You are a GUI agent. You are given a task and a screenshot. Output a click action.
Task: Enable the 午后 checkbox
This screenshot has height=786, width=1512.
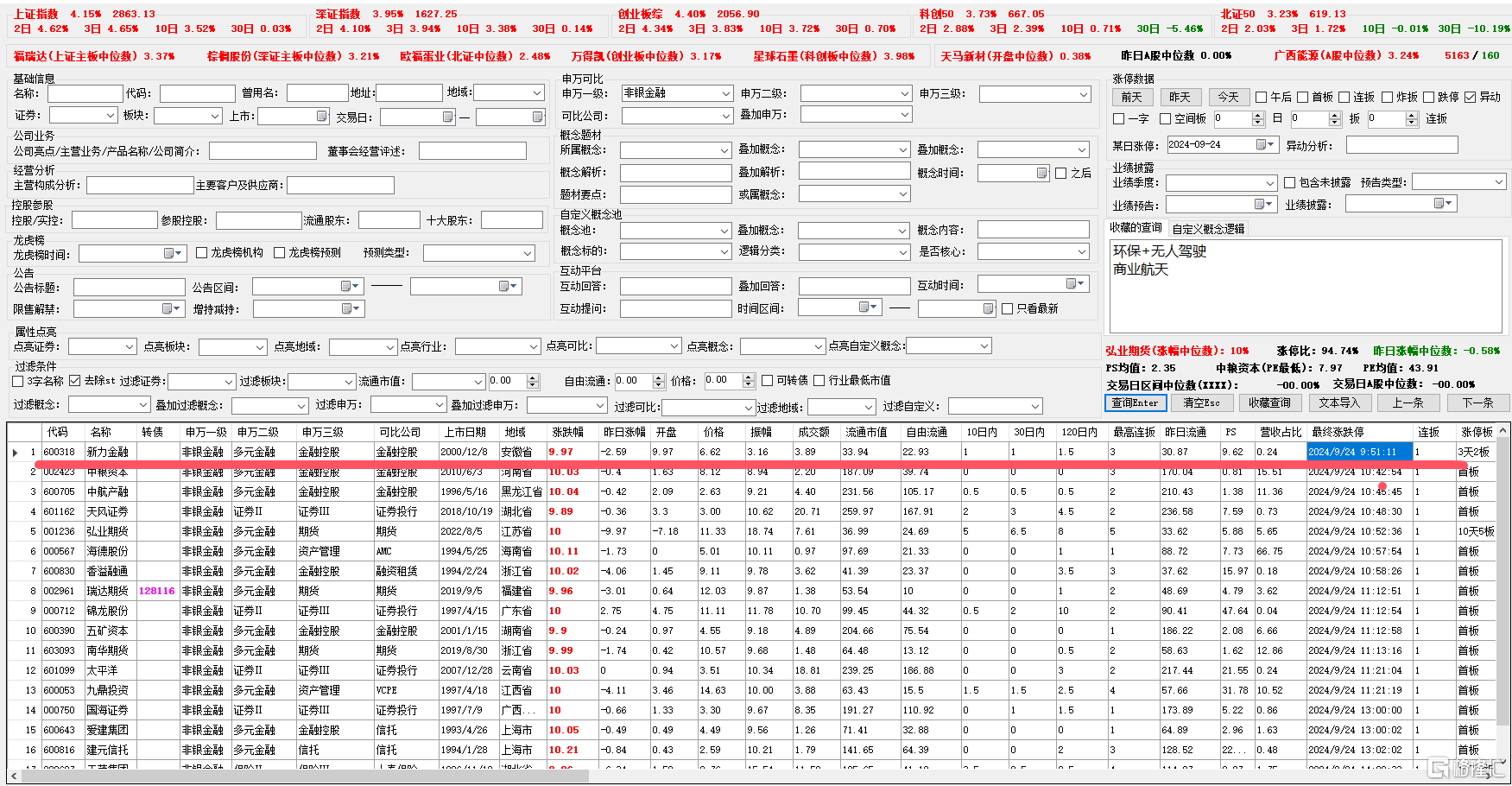(1261, 97)
